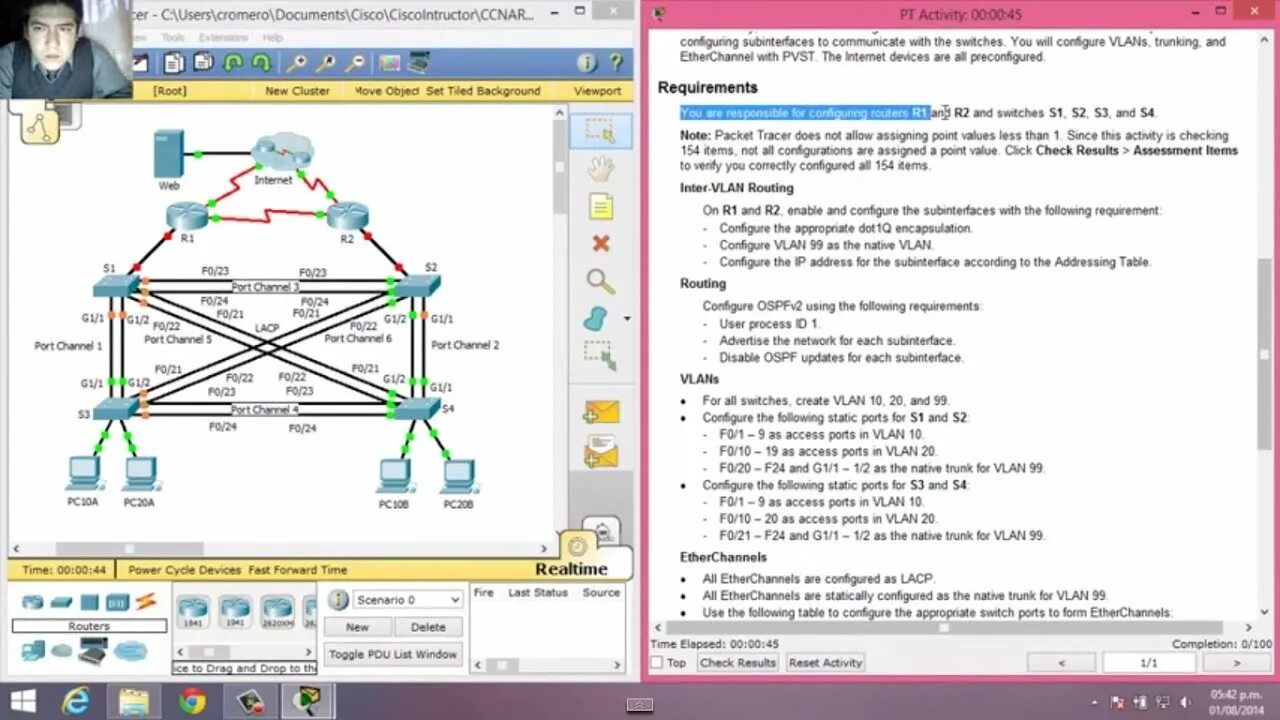Activate the Select arrow tool
The width and height of the screenshot is (1280, 720).
coord(600,130)
